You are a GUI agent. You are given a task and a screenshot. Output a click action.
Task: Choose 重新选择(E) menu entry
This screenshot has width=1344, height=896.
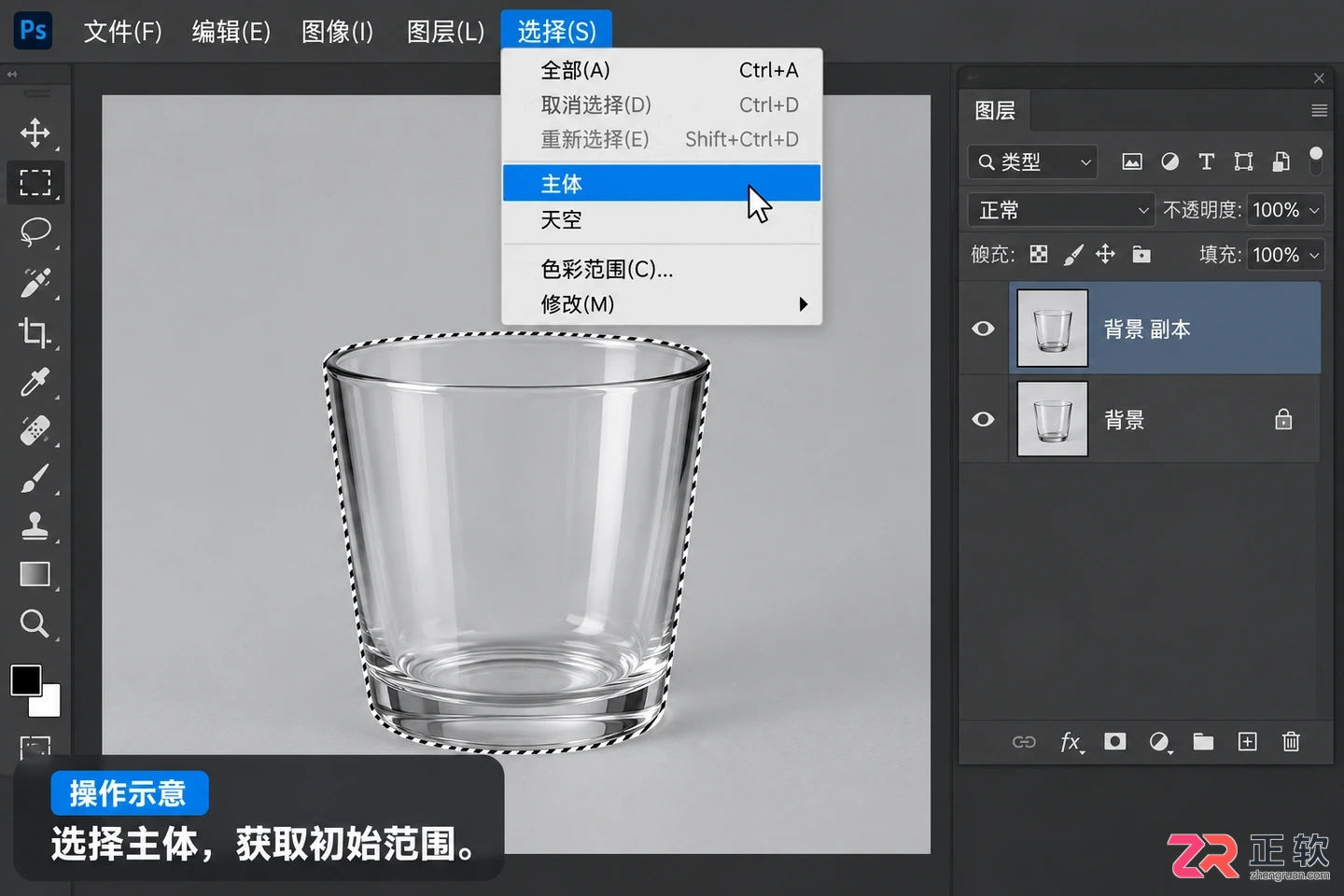click(x=662, y=139)
